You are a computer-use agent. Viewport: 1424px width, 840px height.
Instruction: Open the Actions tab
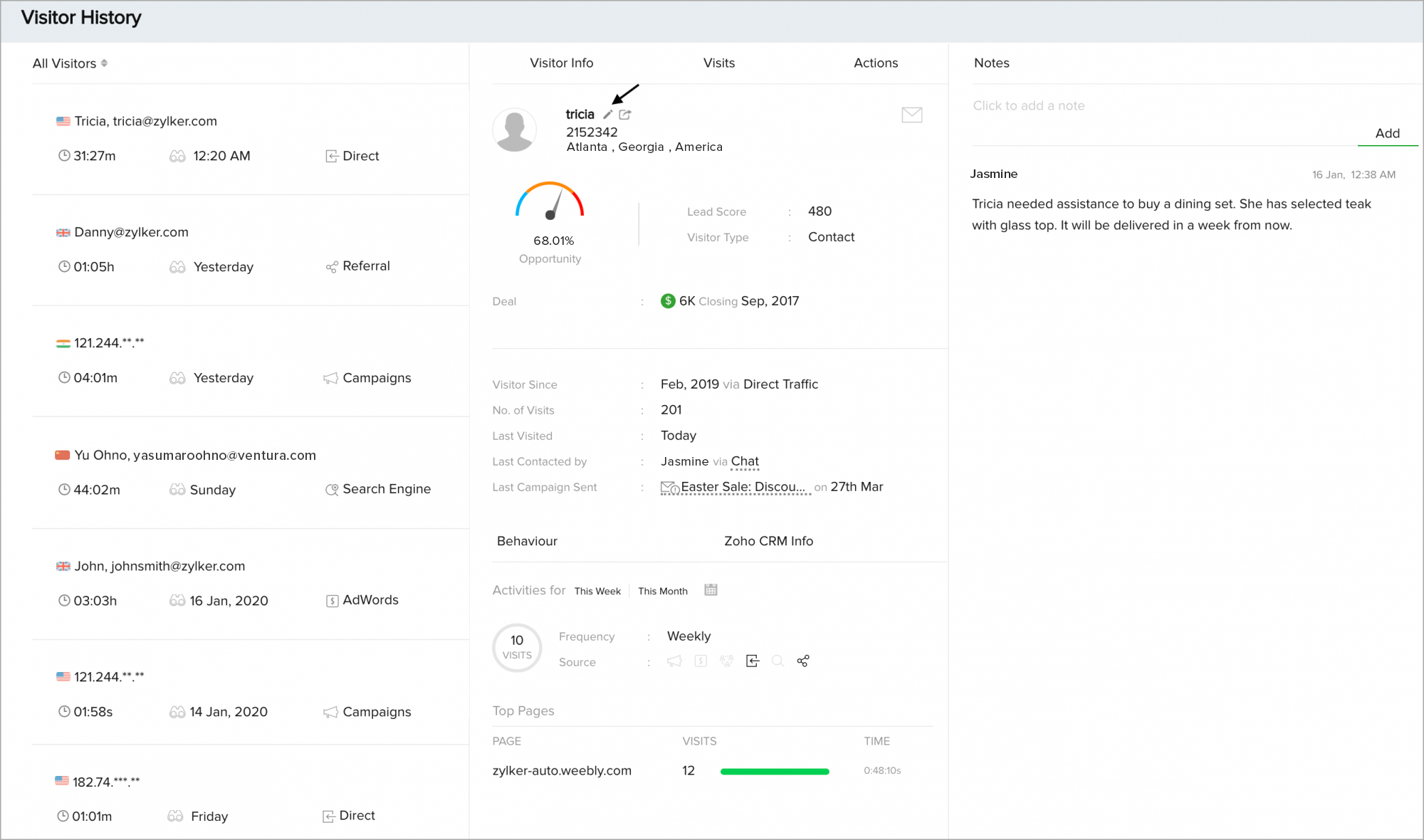[x=875, y=63]
